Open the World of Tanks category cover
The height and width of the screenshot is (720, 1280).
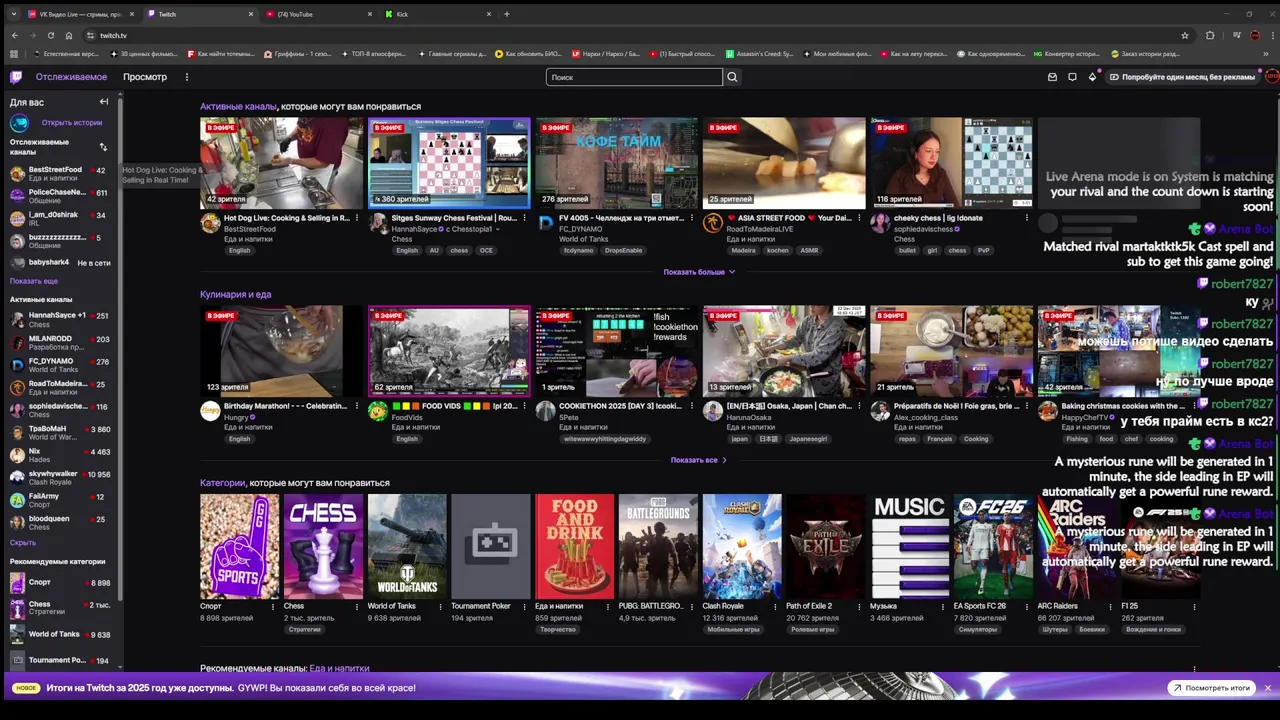coord(407,546)
